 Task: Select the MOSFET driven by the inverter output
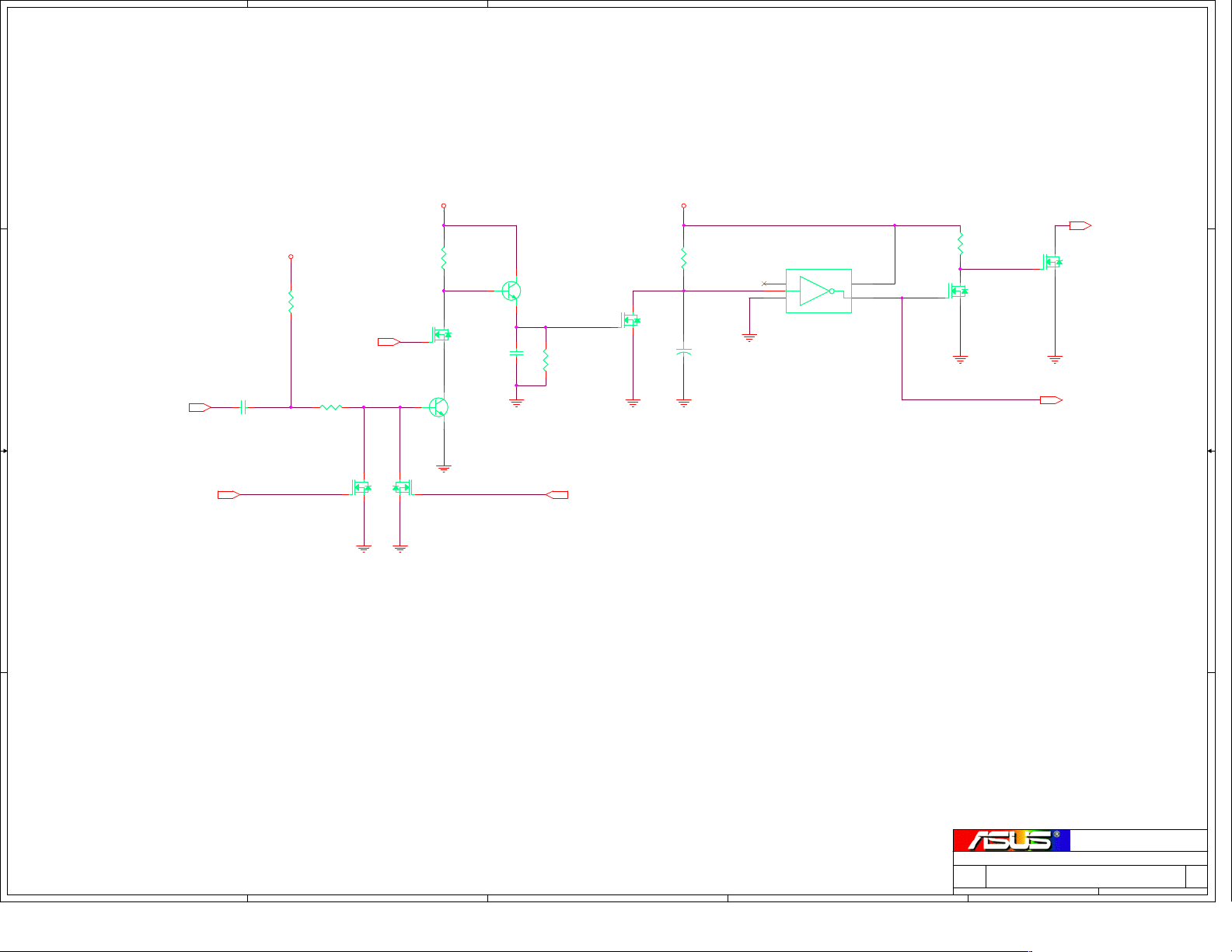pos(958,291)
